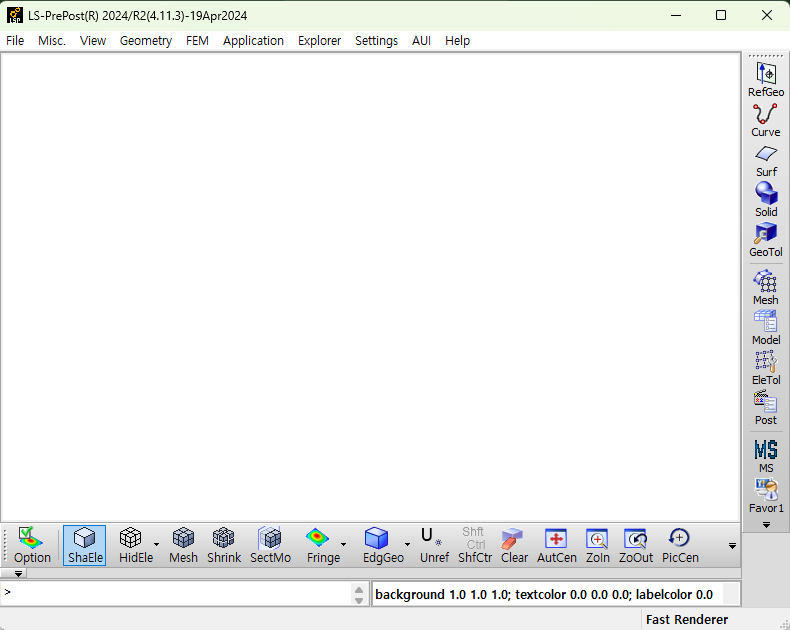This screenshot has width=790, height=630.
Task: Select the Curve tool
Action: point(766,120)
